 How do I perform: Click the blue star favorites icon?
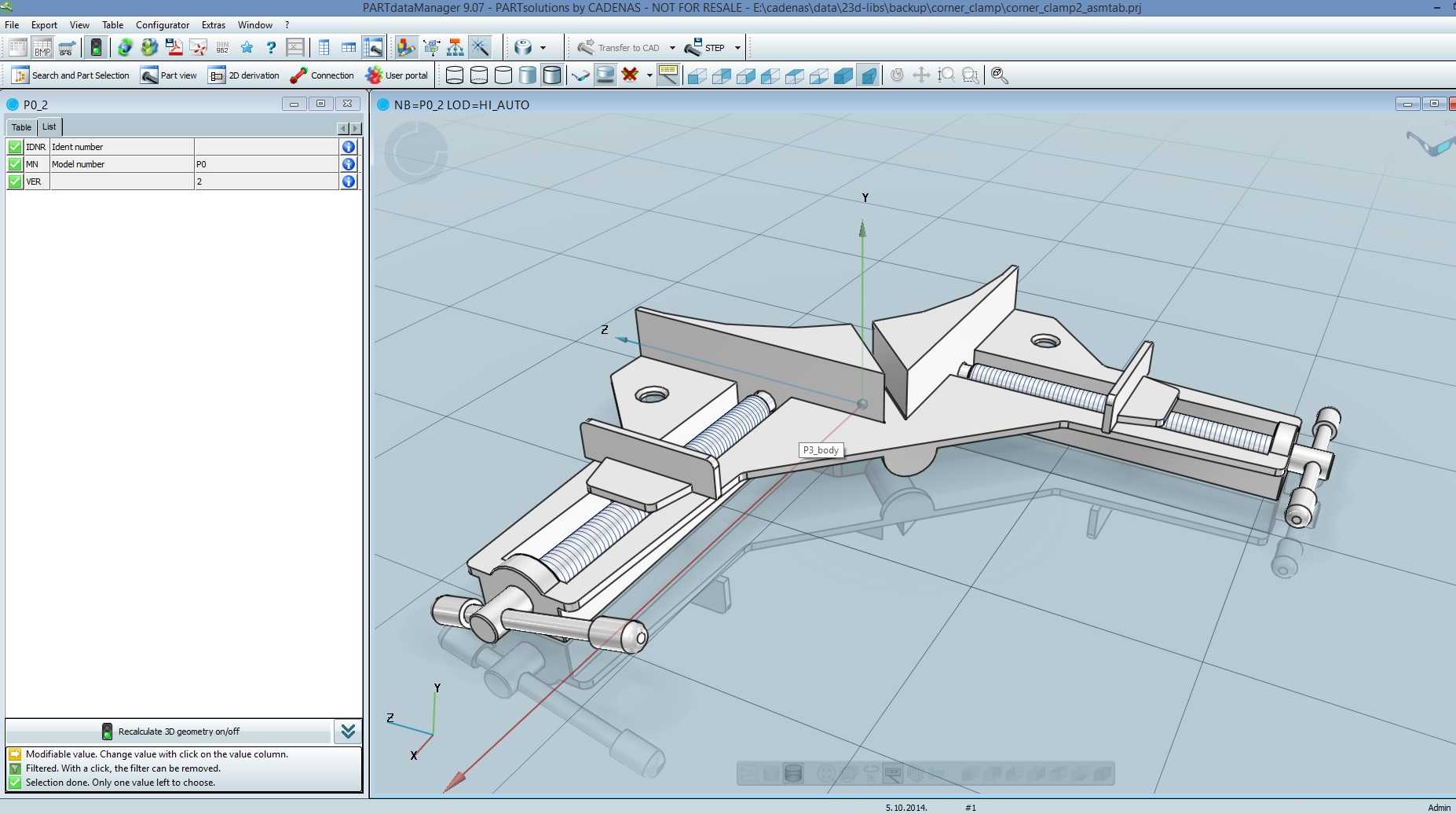247,48
